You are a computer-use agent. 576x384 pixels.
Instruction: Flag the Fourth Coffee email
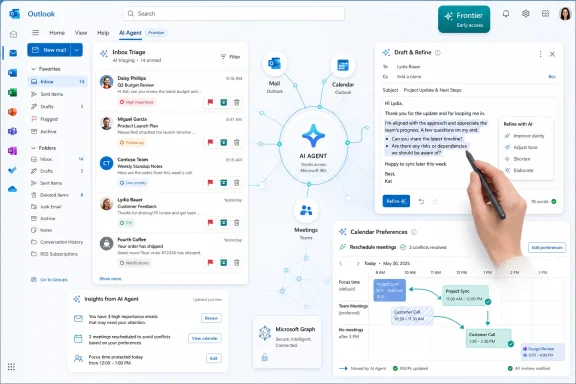pos(210,262)
